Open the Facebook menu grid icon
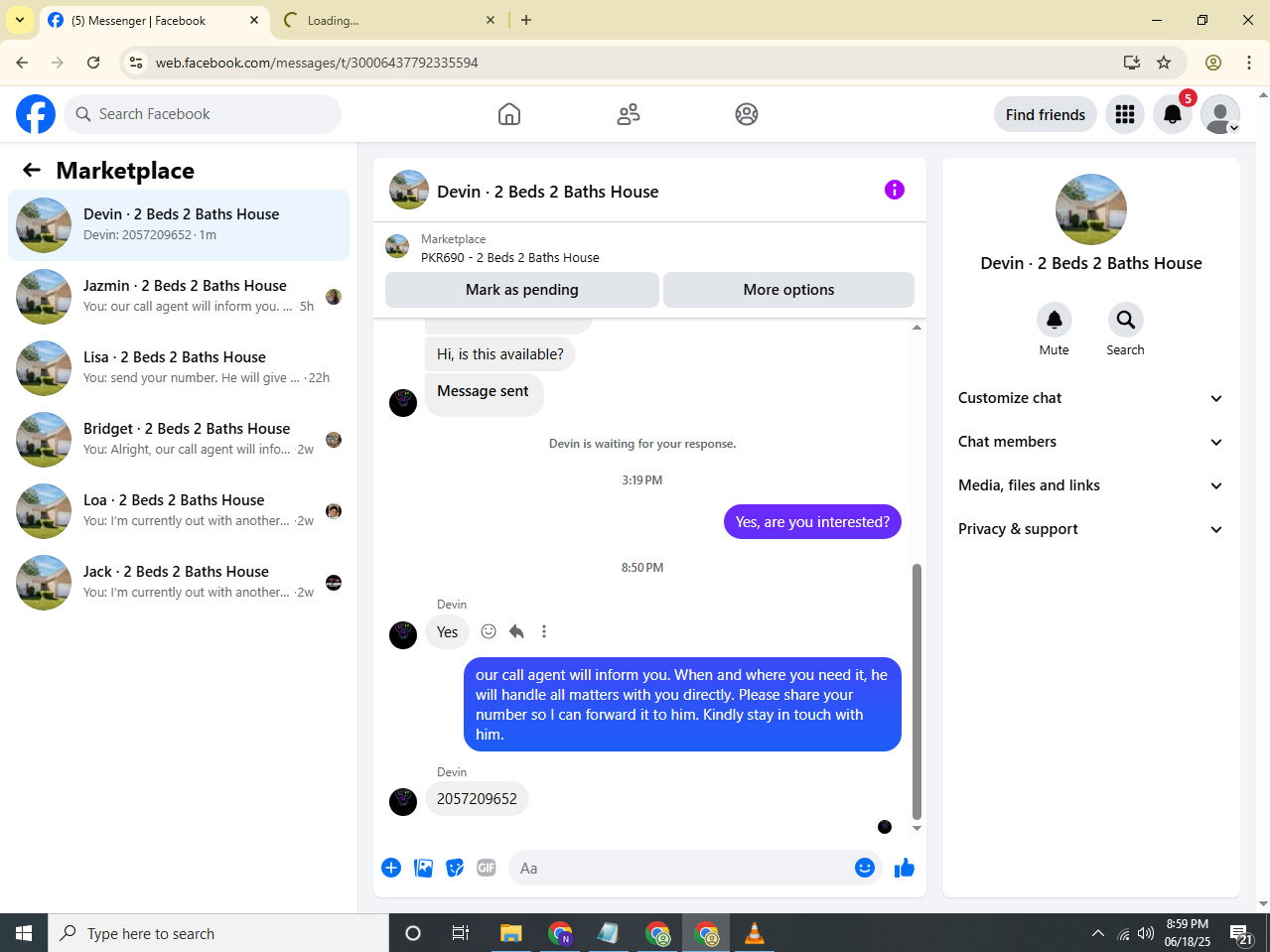 (1125, 114)
